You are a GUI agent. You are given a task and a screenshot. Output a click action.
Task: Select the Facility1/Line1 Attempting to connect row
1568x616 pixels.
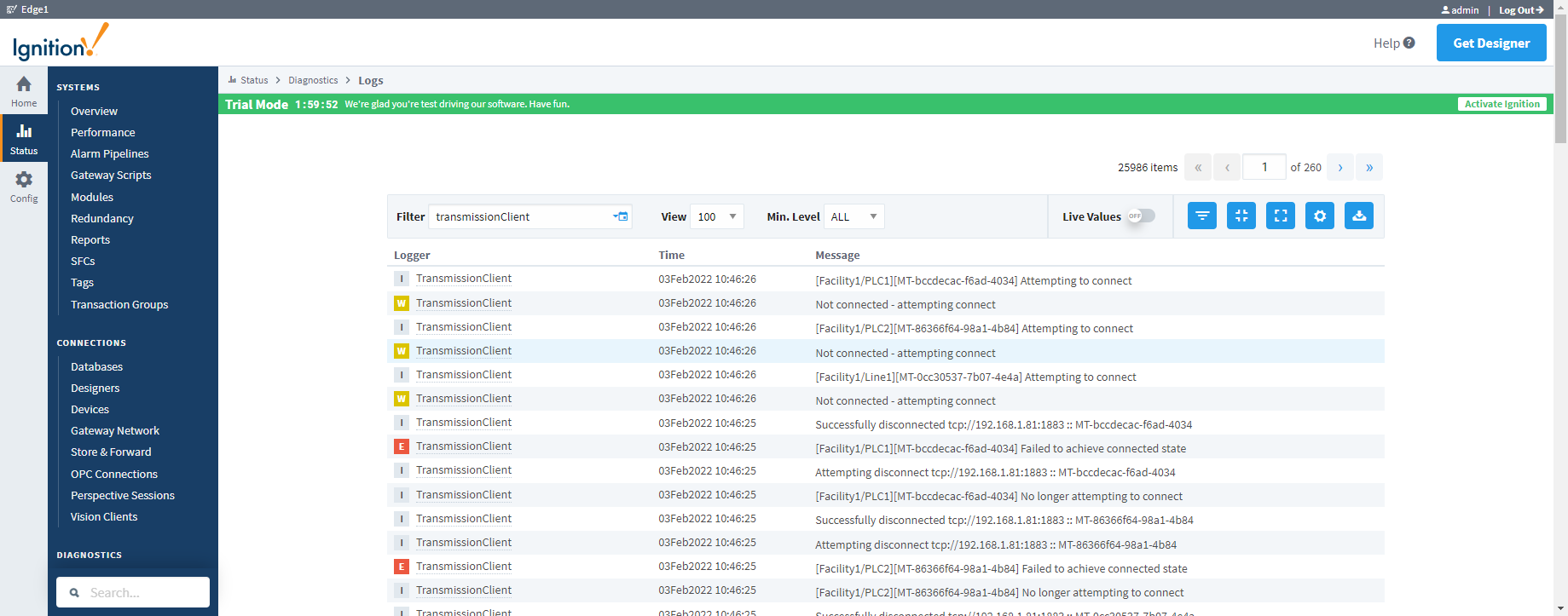[886, 376]
